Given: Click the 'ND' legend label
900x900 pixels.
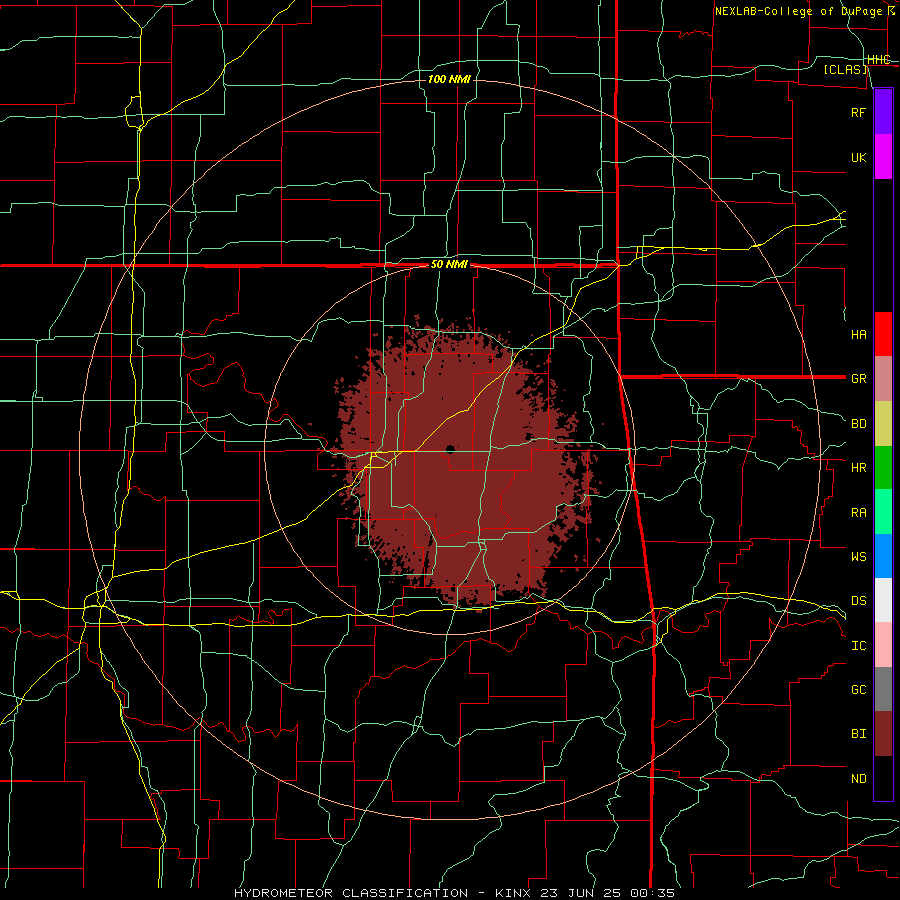Looking at the screenshot, I should [x=858, y=779].
